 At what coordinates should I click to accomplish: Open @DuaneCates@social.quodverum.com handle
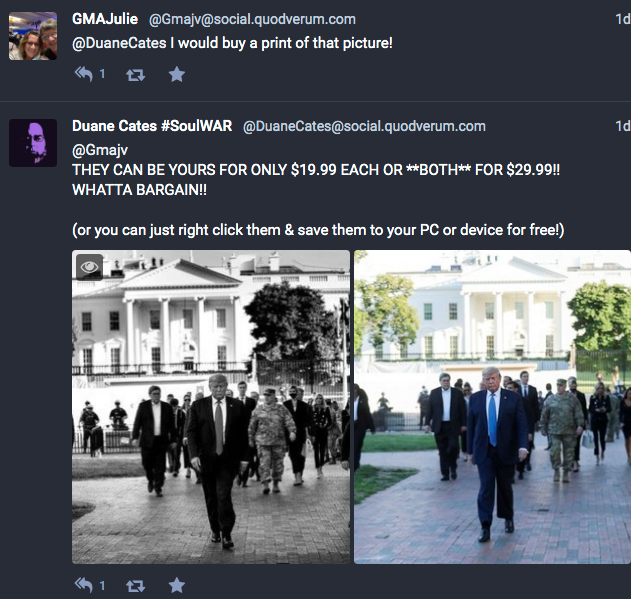point(364,126)
